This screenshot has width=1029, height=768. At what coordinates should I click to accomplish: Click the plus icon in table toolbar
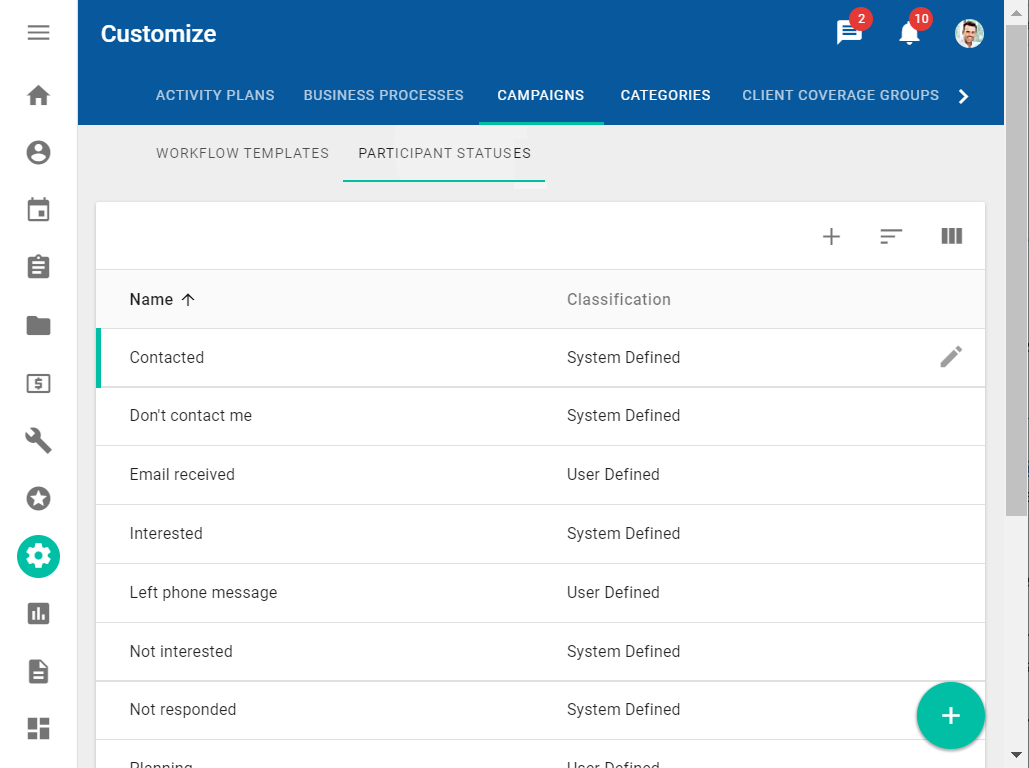coord(831,236)
